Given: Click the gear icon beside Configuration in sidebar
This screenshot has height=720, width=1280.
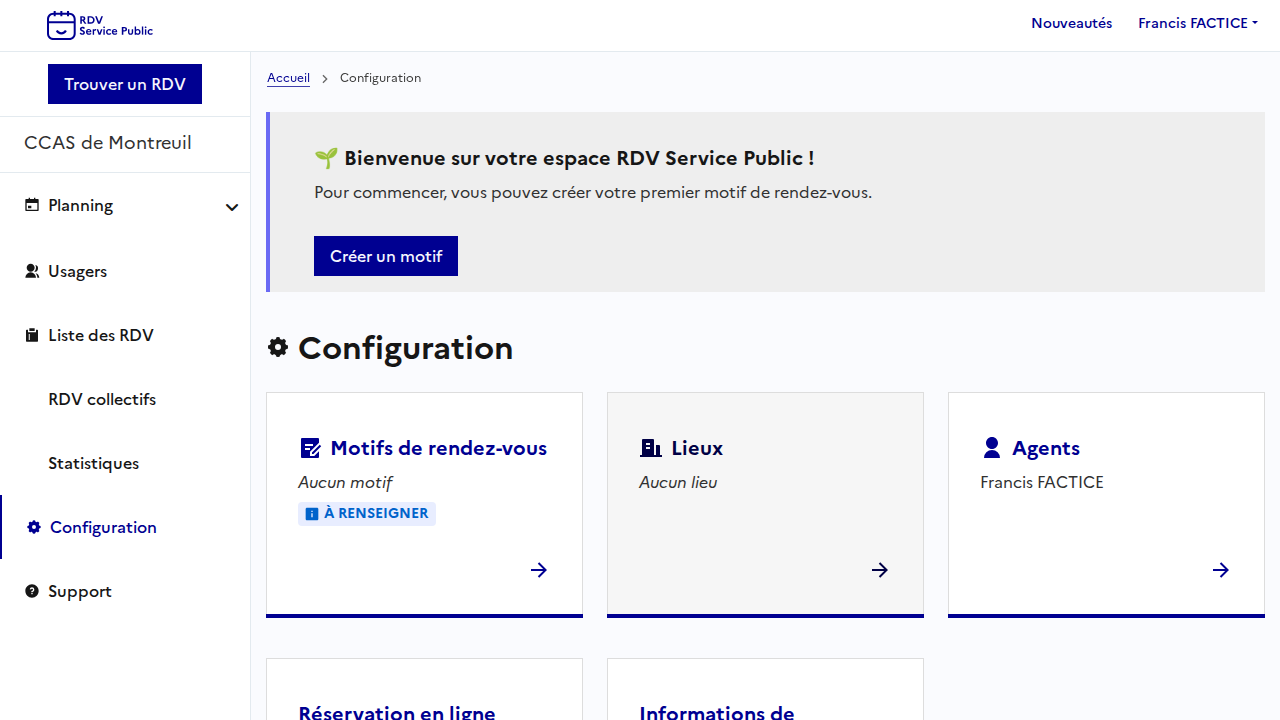Looking at the screenshot, I should 34,527.
